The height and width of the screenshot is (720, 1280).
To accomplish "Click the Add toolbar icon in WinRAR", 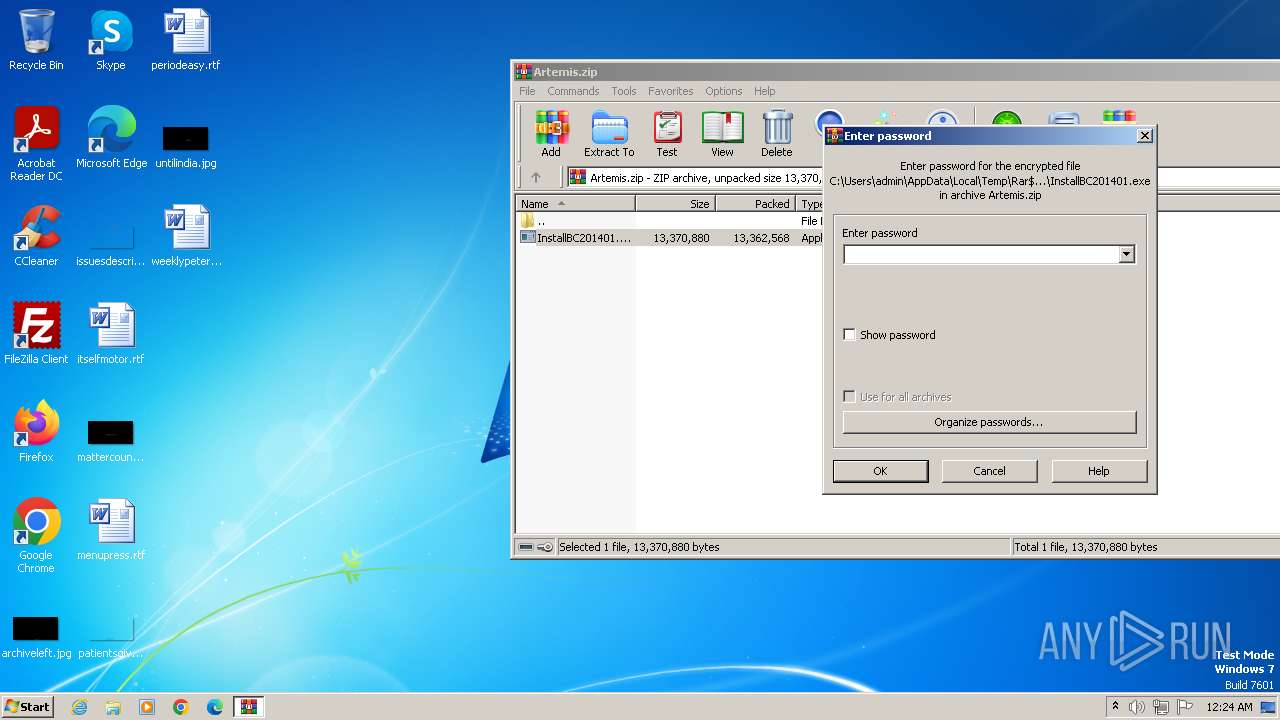I will coord(551,134).
